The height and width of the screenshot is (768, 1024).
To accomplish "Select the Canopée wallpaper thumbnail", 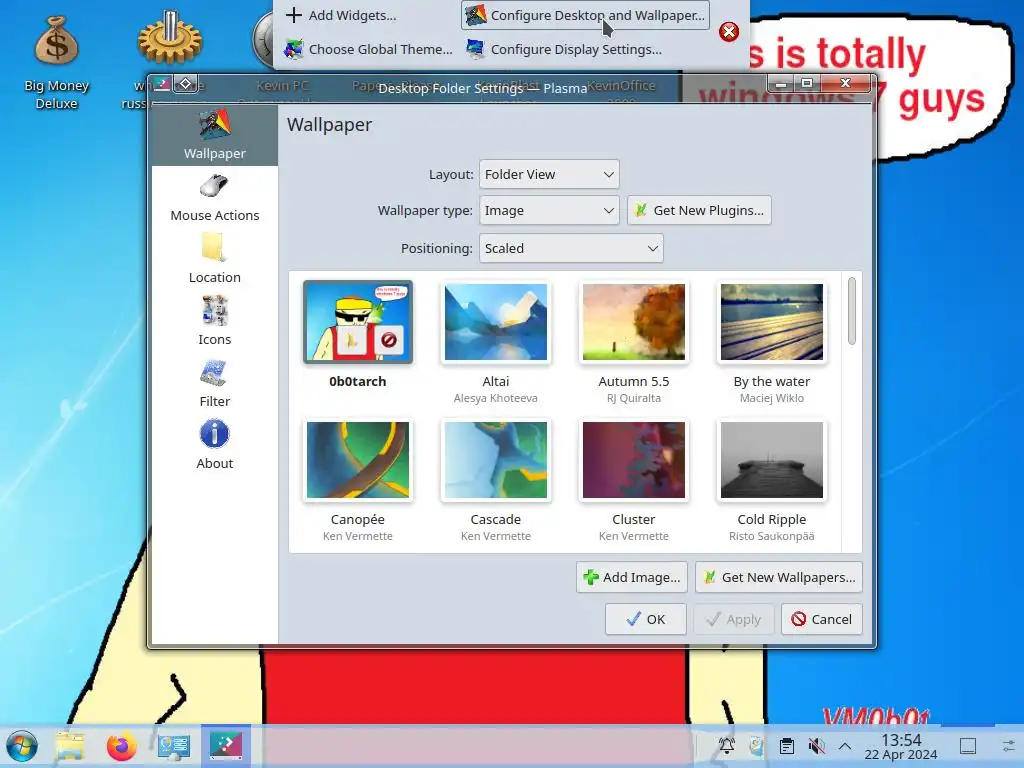I will [358, 460].
